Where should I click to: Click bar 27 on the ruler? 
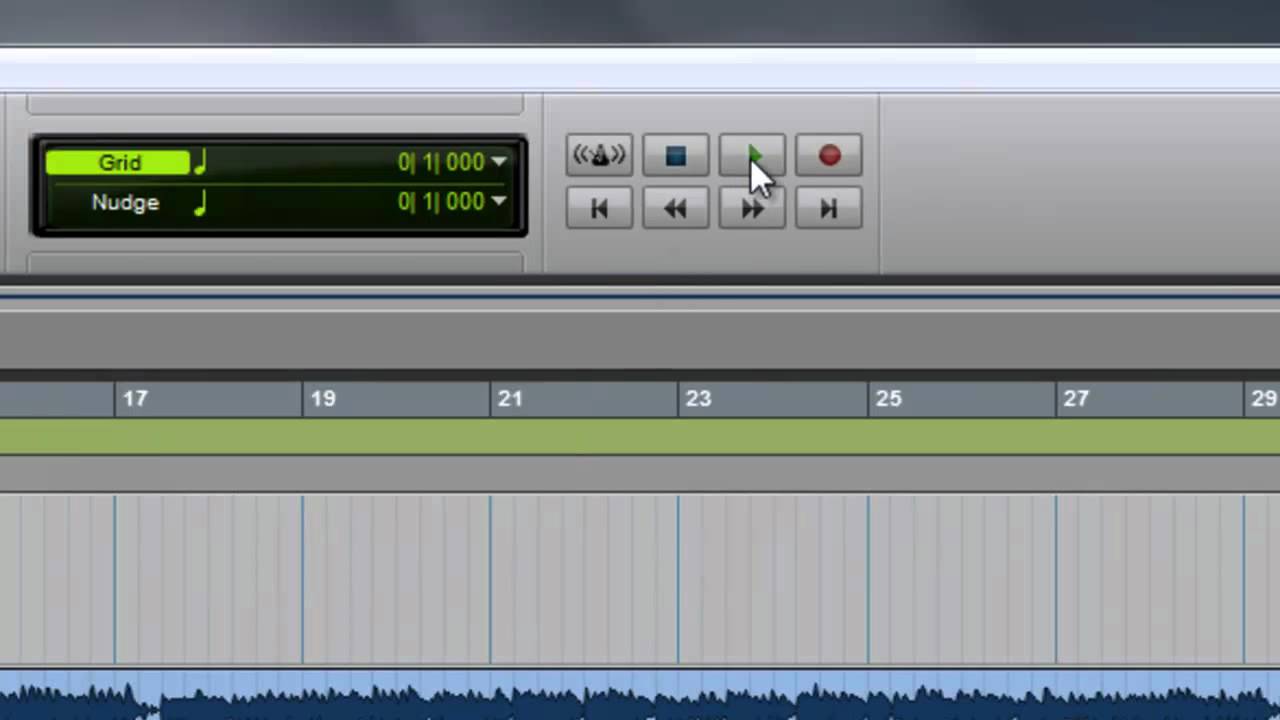[x=1076, y=399]
